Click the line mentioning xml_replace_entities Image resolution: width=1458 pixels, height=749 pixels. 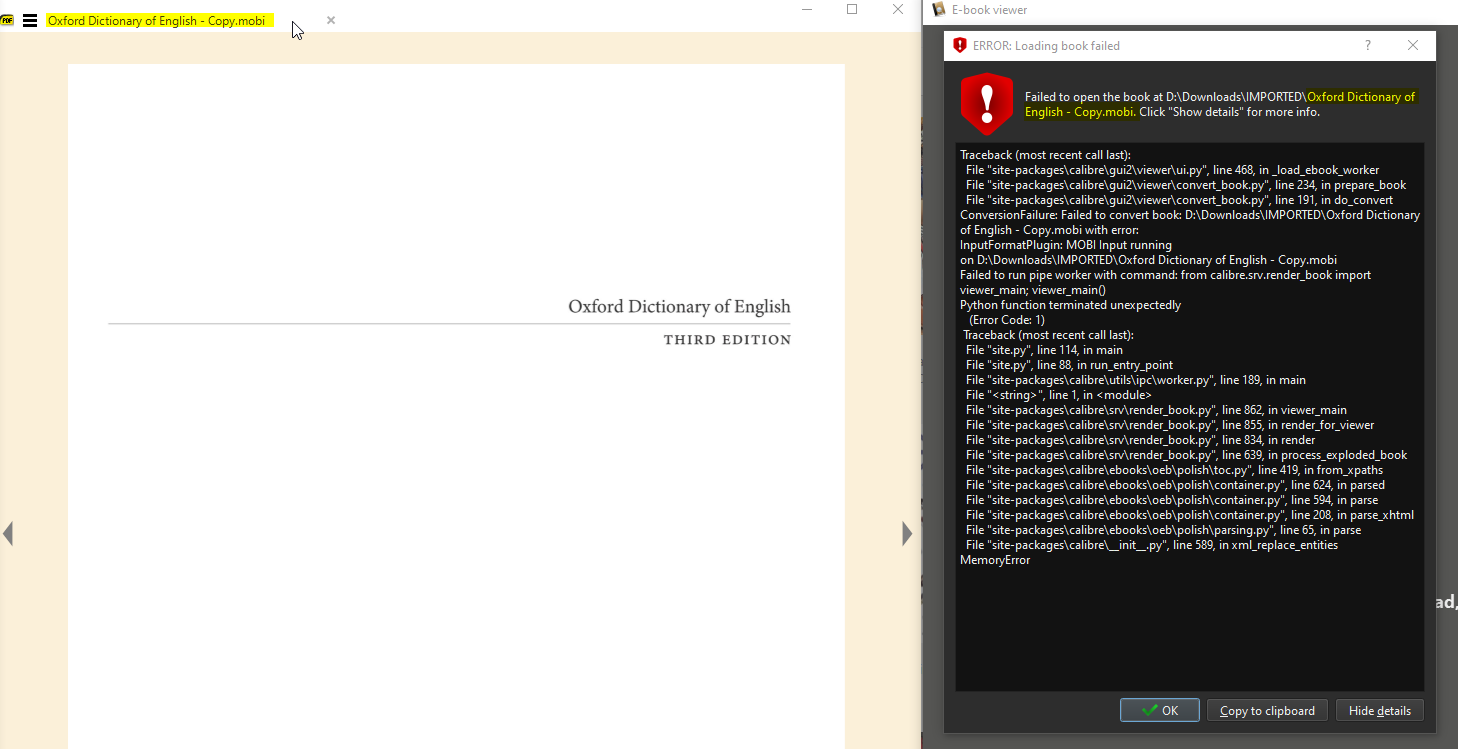[1152, 545]
